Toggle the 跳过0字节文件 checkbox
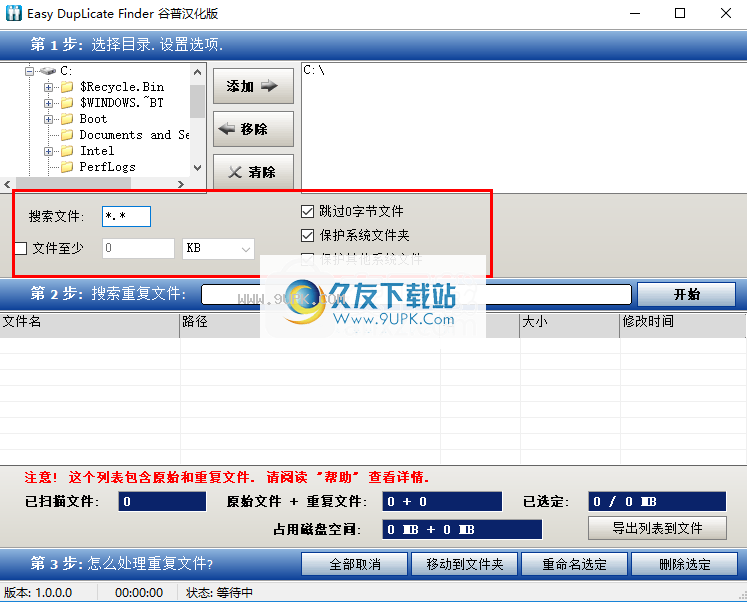The width and height of the screenshot is (747, 604). tap(307, 211)
